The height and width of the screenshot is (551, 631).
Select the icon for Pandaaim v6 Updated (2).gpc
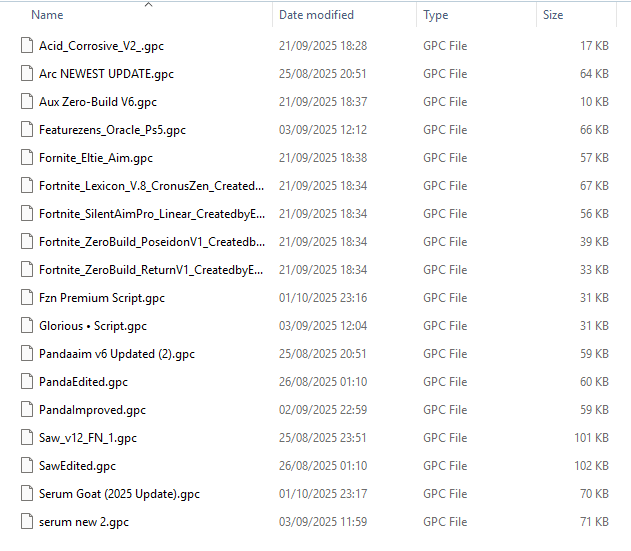point(27,353)
